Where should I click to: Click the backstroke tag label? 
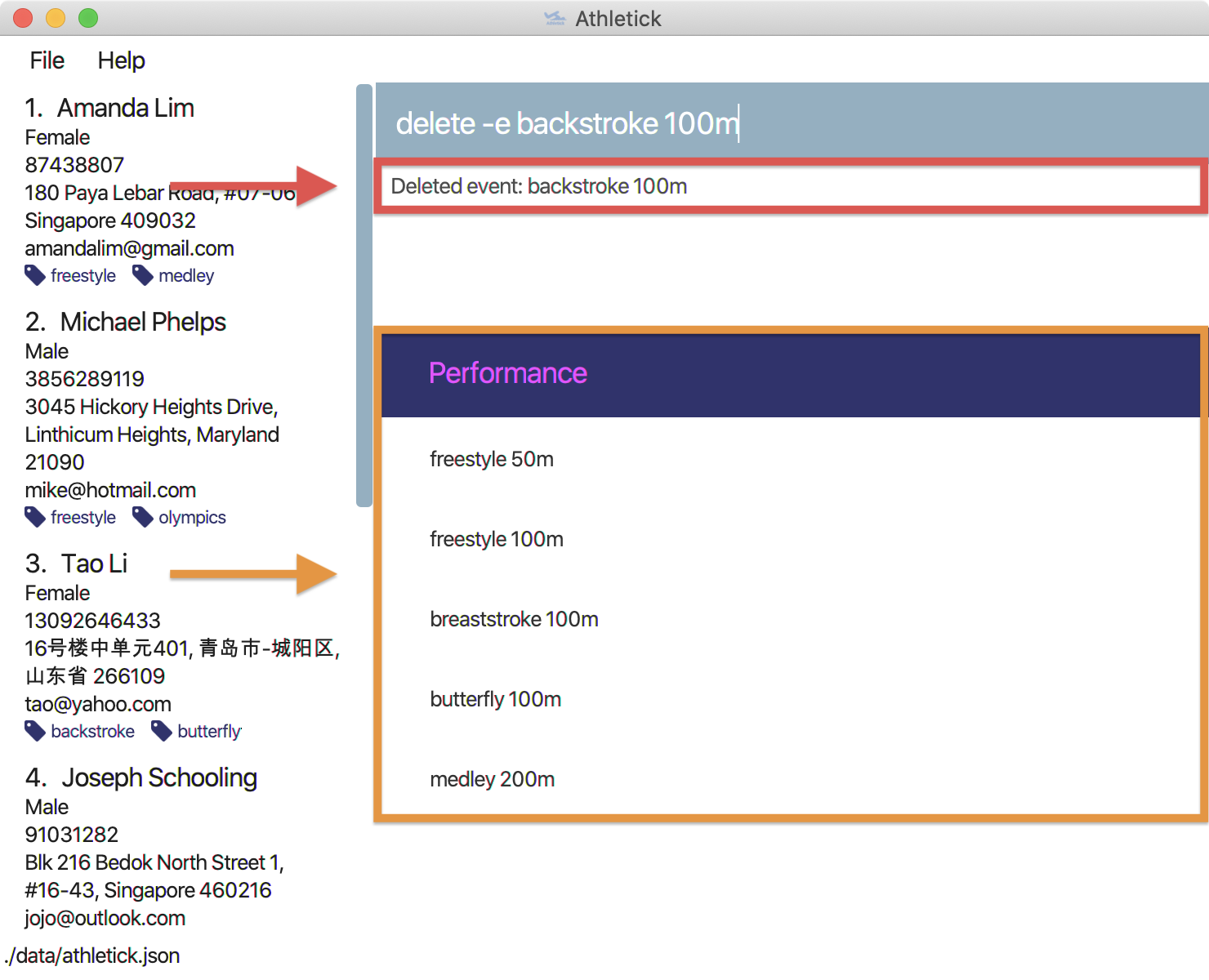coord(92,732)
